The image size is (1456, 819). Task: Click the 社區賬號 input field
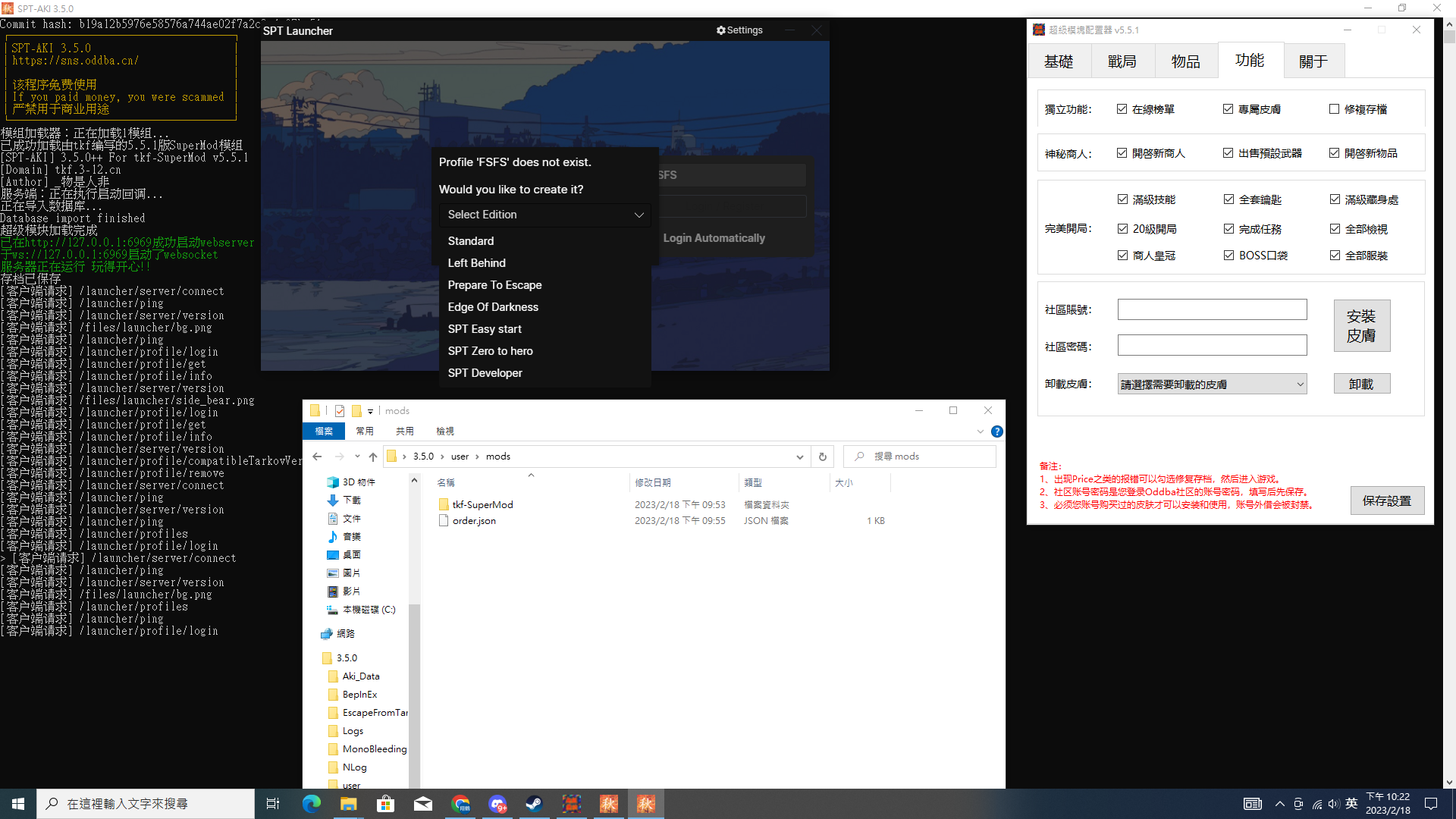[1212, 309]
